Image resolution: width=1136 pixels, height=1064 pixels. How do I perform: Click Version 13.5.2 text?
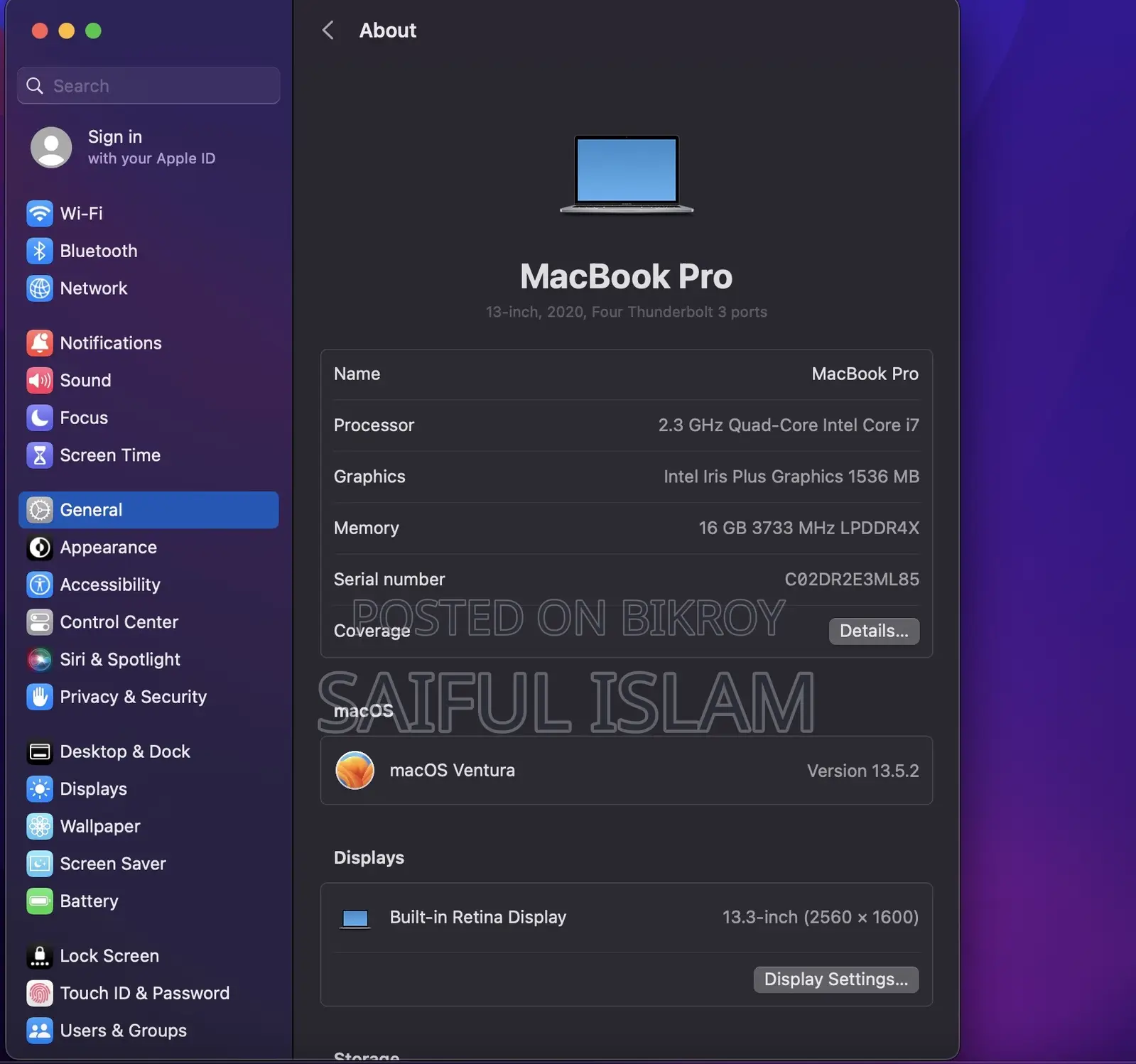click(x=862, y=771)
